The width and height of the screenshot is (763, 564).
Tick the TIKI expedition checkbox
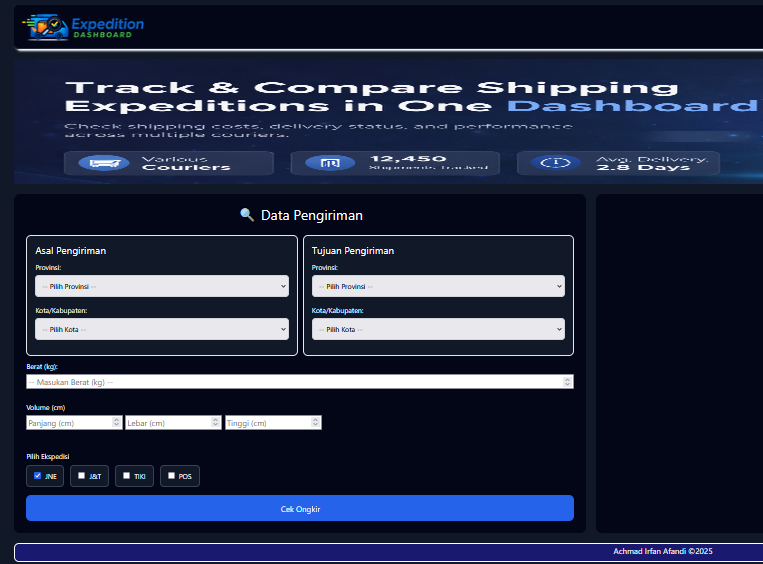point(126,476)
